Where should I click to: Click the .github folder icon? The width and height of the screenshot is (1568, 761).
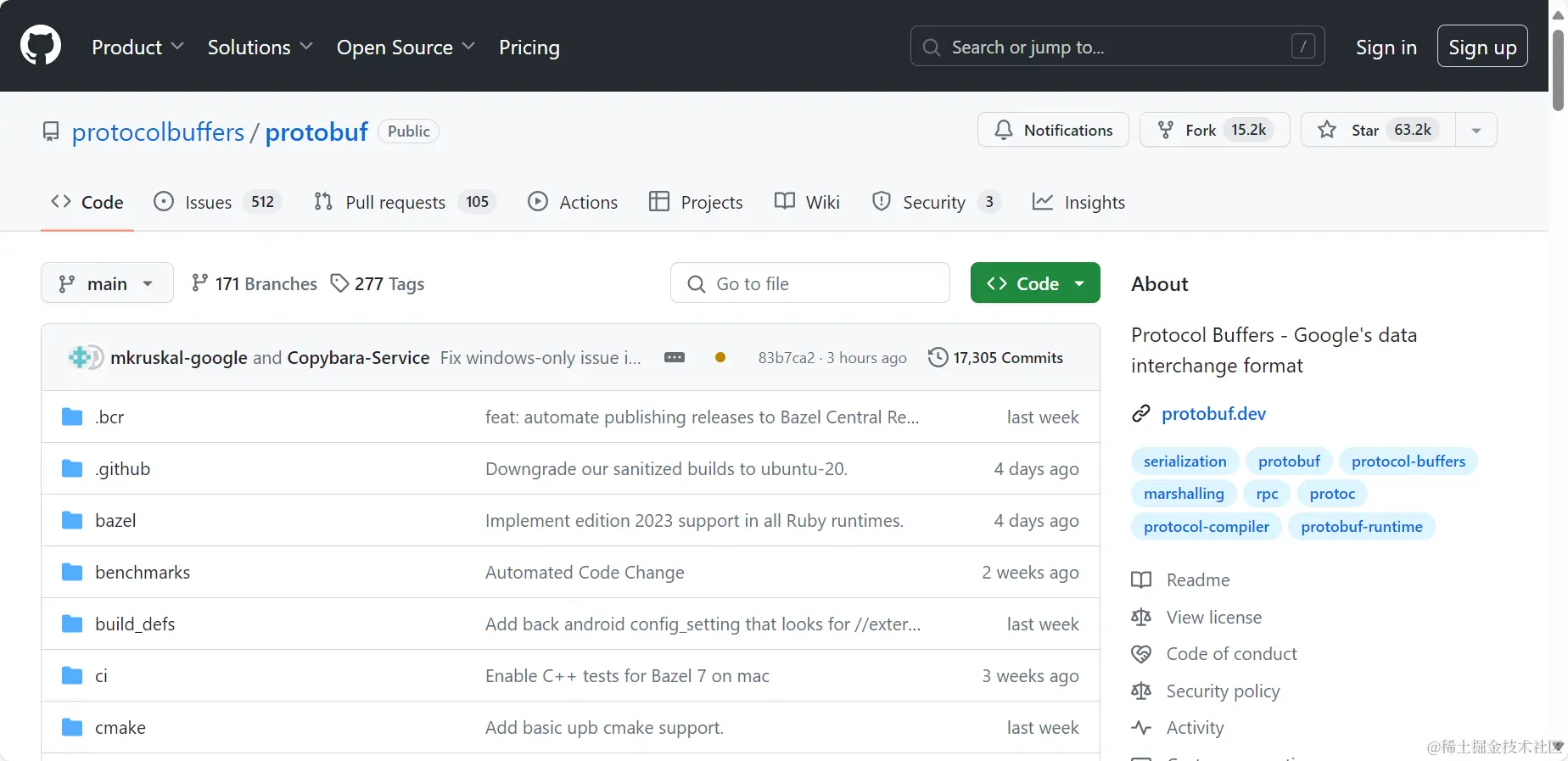72,468
